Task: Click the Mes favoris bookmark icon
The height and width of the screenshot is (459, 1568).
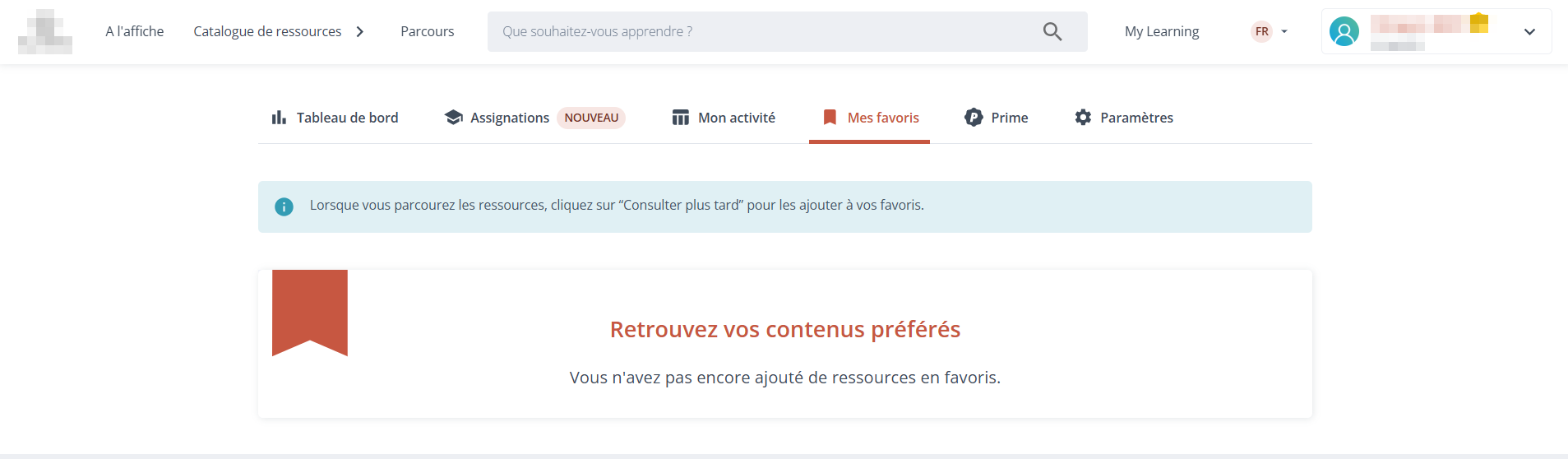Action: coord(830,118)
